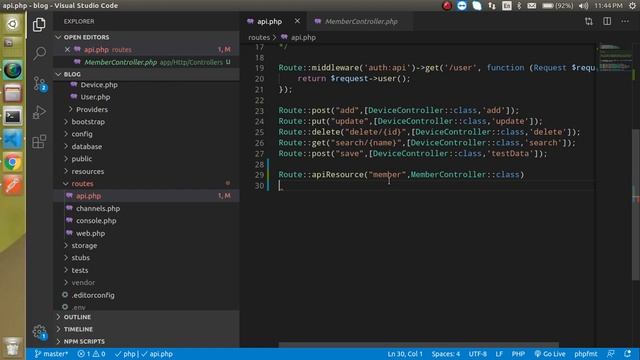Click the phpfmt status item
Screen dimensions: 640x360
tap(585, 354)
